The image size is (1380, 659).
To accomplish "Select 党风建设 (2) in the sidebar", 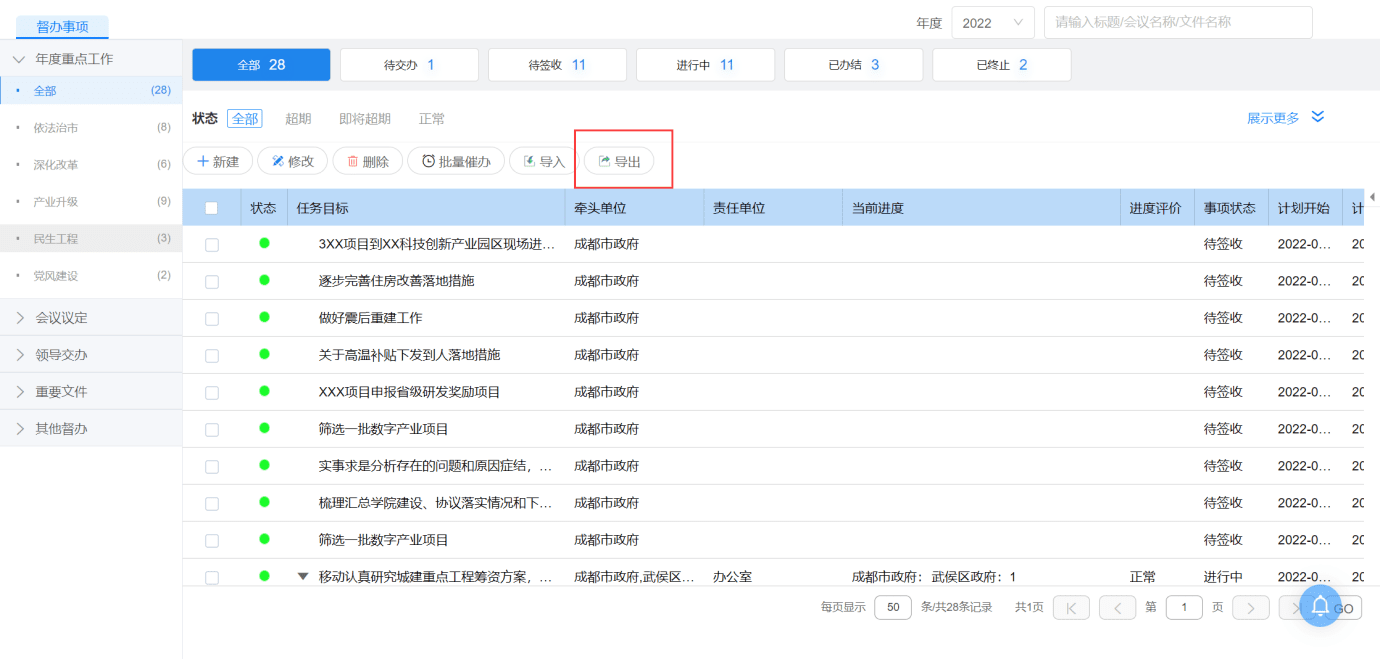I will tap(91, 275).
